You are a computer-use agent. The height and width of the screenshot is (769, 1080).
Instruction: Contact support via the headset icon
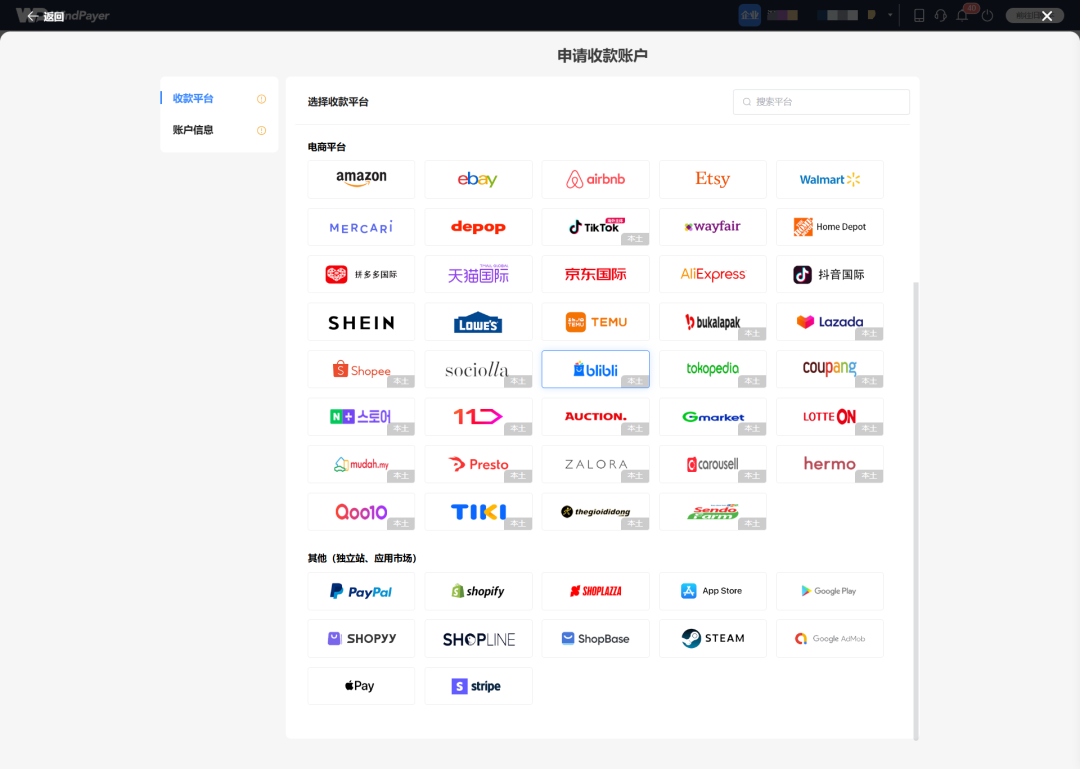pos(940,15)
